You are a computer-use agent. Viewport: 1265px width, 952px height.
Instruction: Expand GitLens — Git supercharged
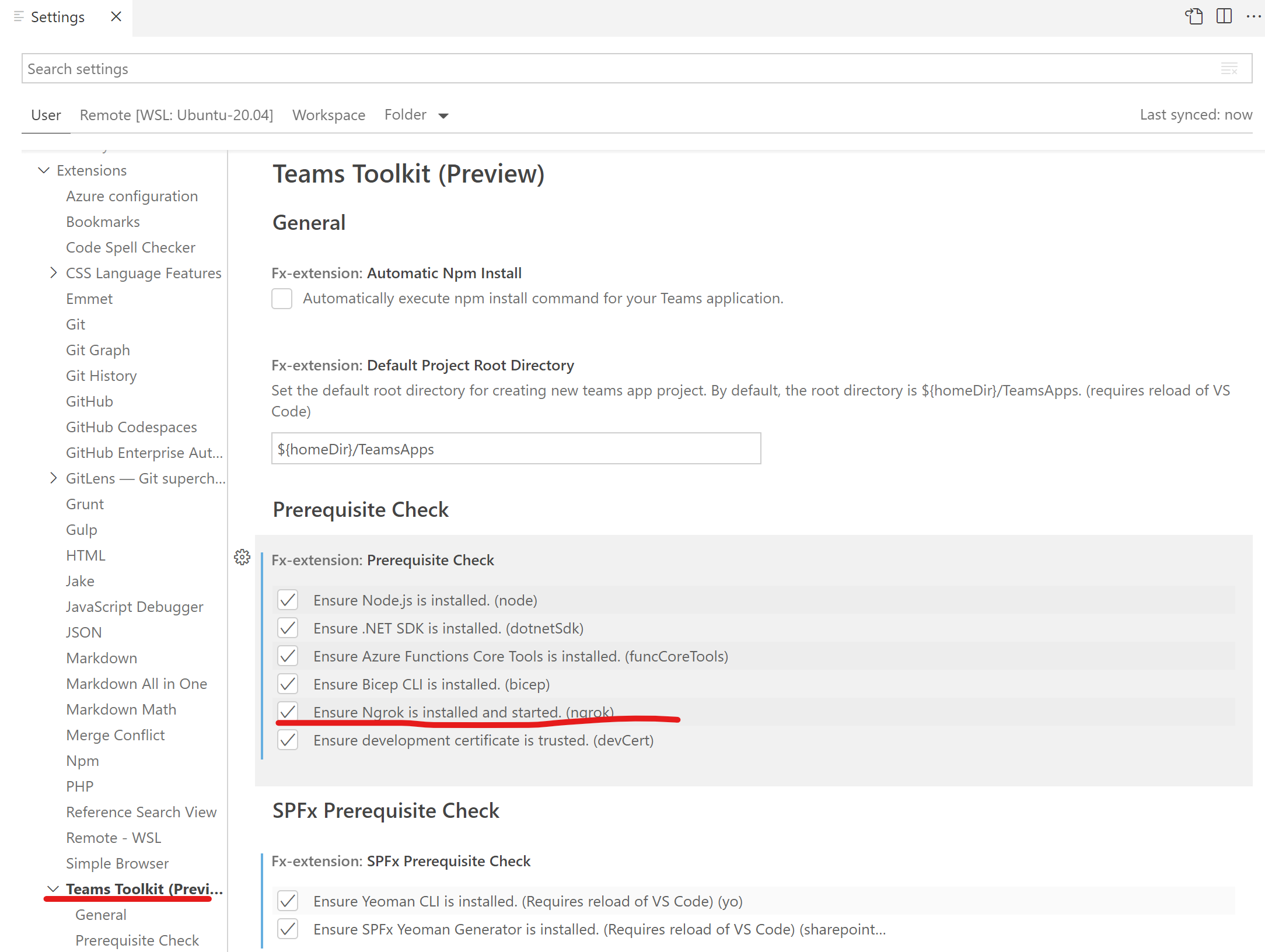53,478
